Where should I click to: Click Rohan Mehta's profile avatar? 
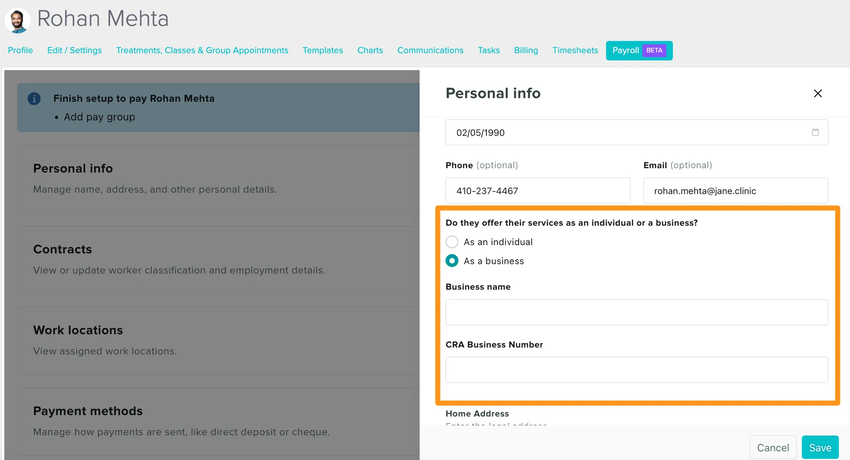(17, 20)
